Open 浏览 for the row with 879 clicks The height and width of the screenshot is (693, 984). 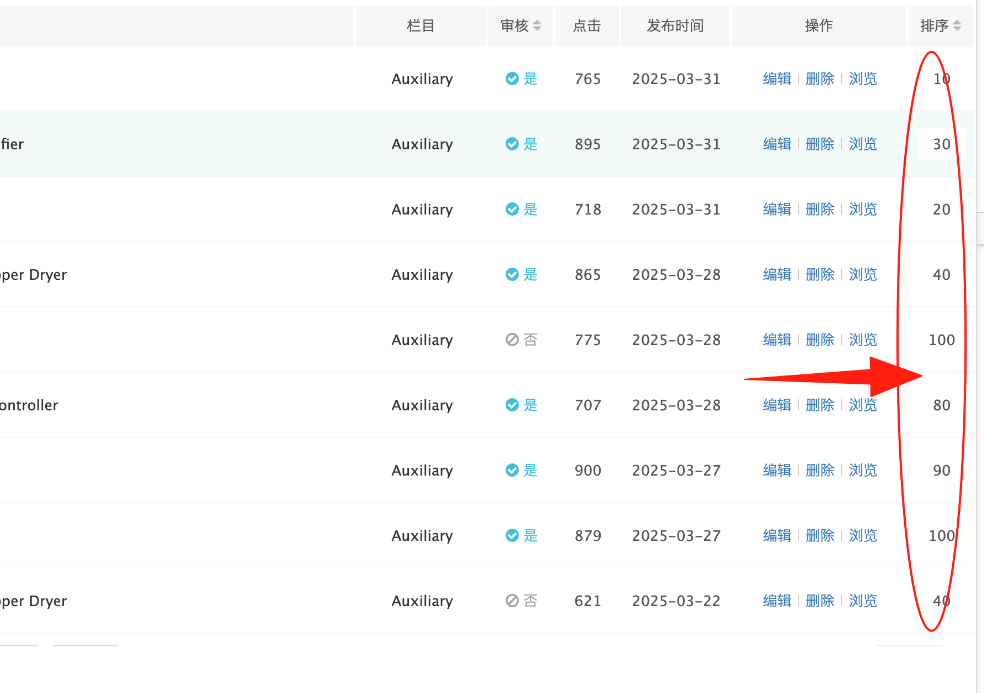point(863,535)
